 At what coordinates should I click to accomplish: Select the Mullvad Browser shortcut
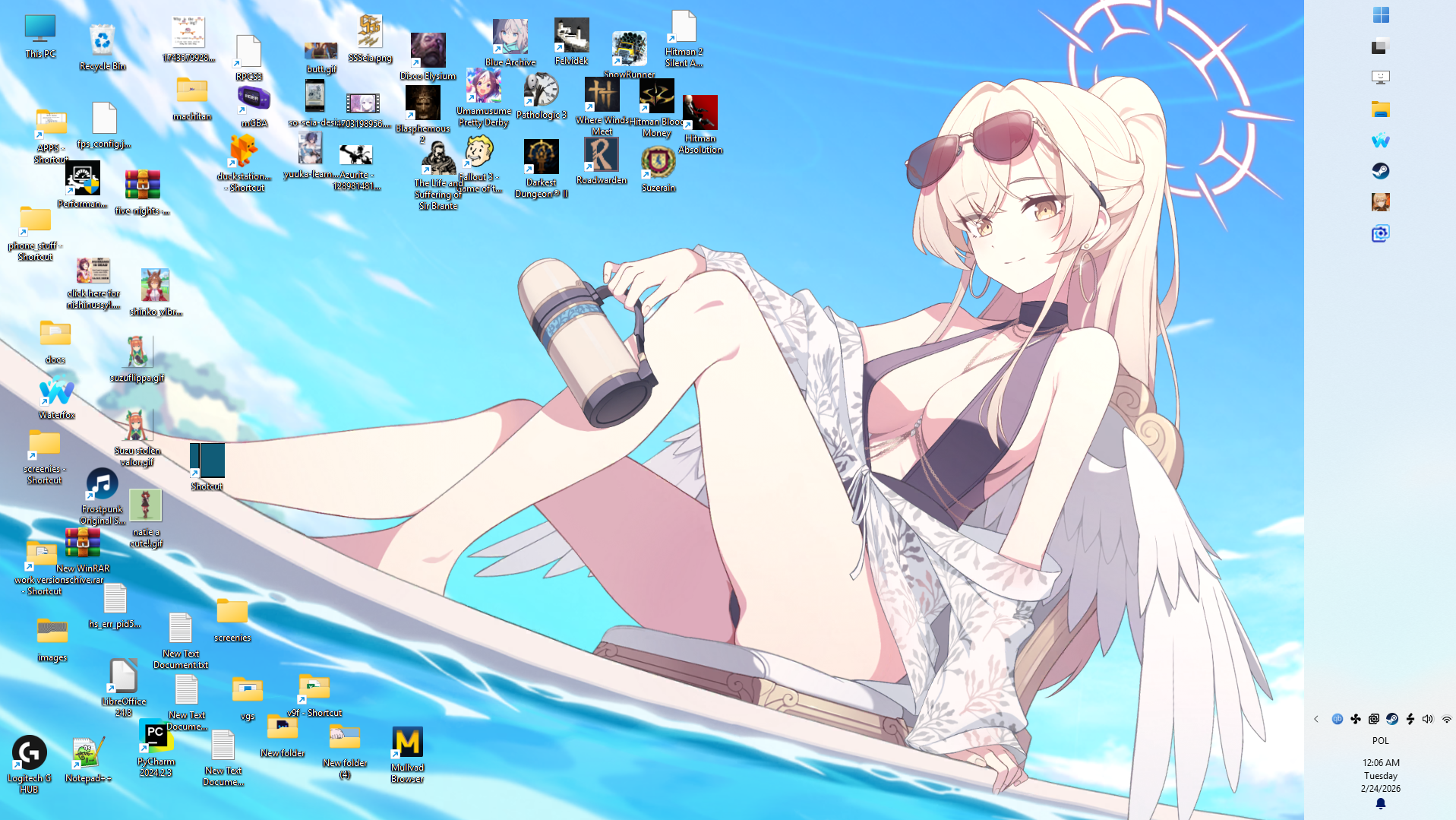[407, 755]
